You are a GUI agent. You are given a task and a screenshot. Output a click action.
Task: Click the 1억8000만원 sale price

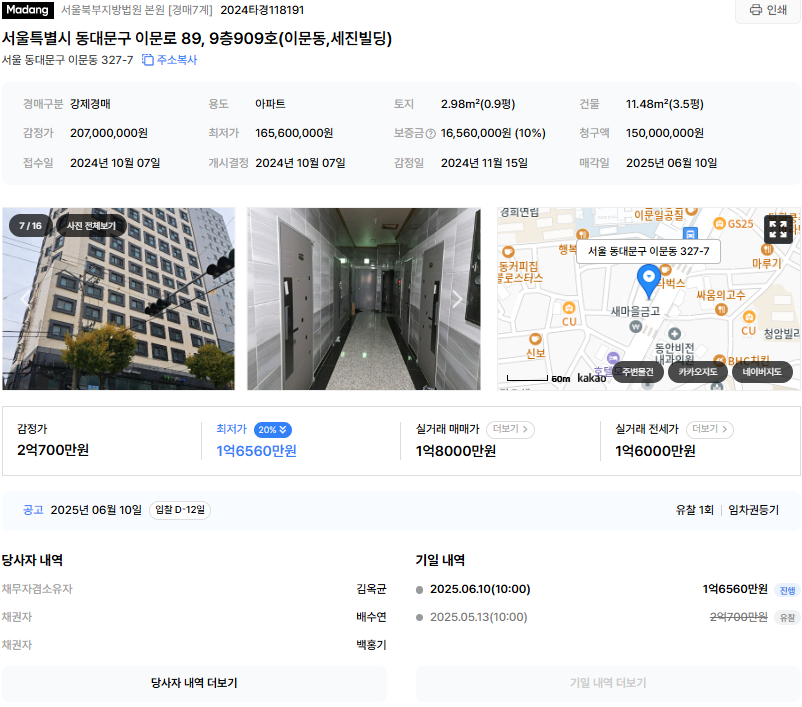tap(456, 451)
